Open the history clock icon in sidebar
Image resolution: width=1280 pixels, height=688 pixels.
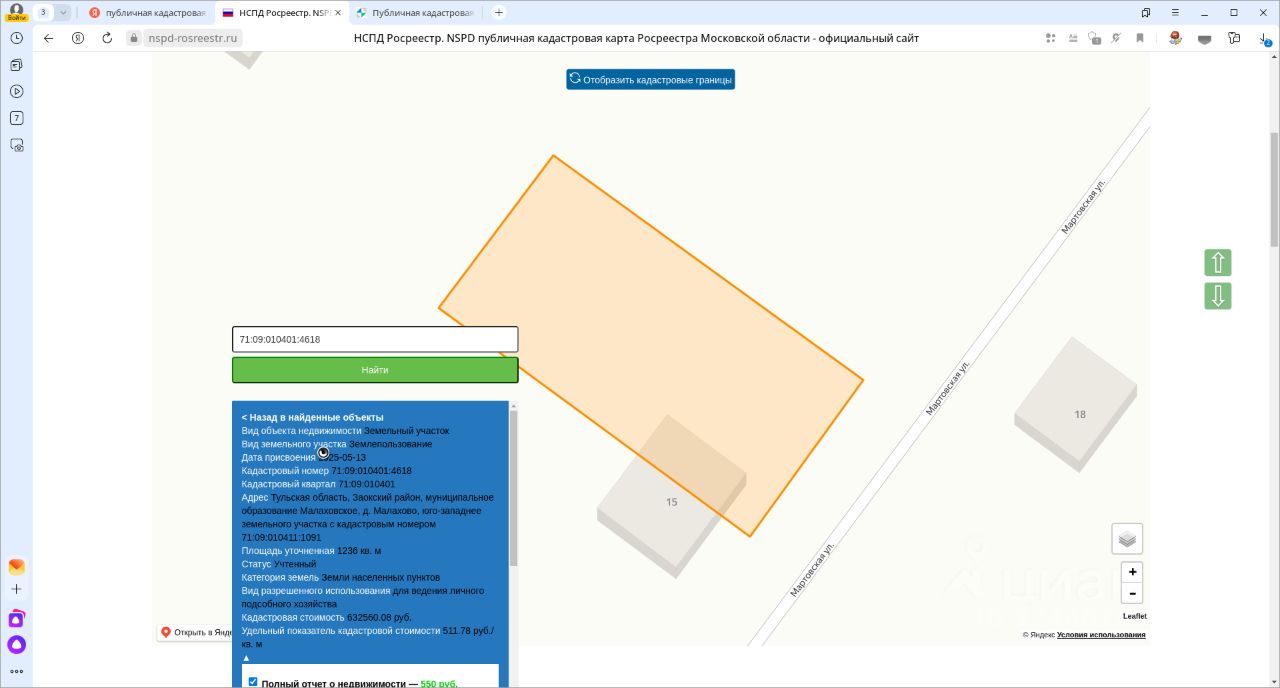point(16,37)
